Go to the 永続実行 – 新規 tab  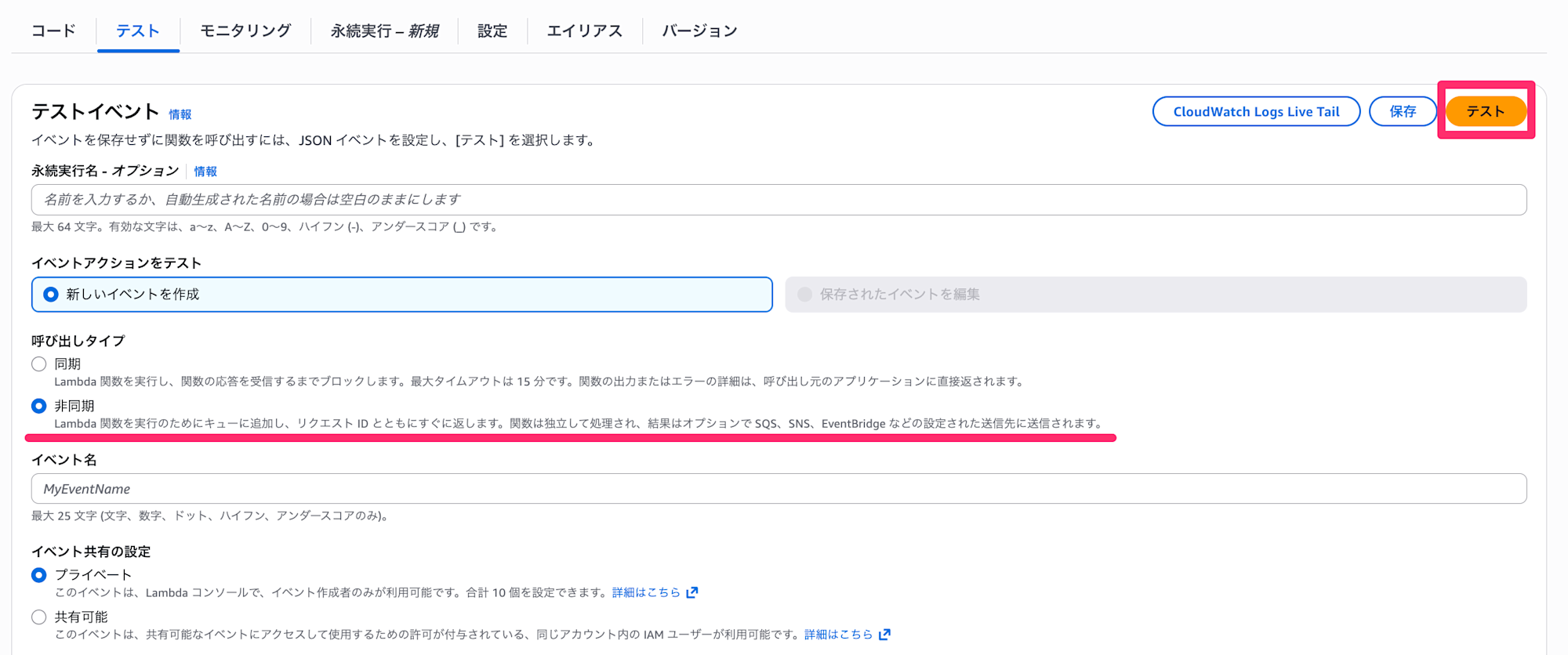coord(384,31)
